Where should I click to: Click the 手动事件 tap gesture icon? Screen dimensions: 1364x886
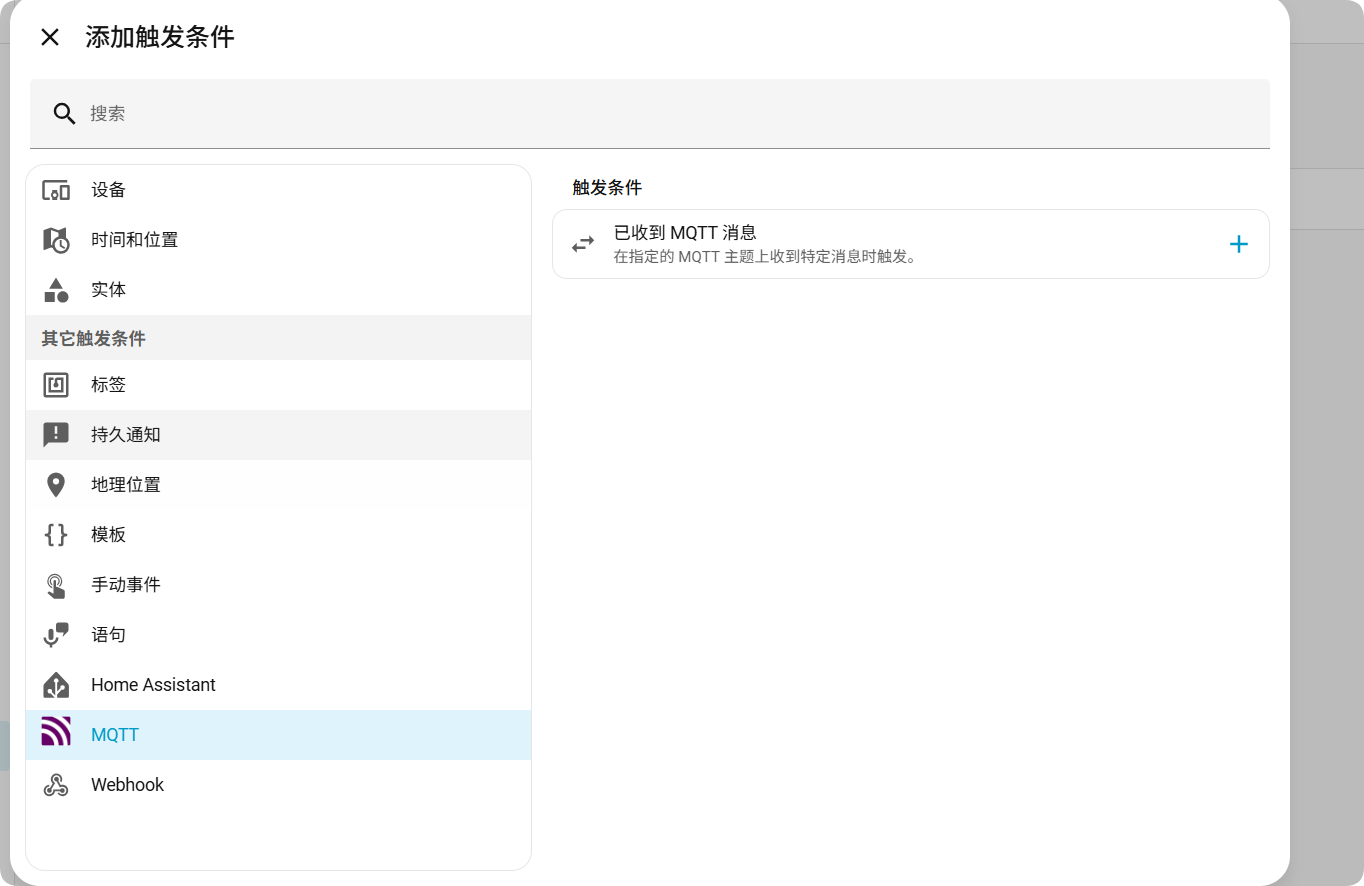pyautogui.click(x=56, y=585)
